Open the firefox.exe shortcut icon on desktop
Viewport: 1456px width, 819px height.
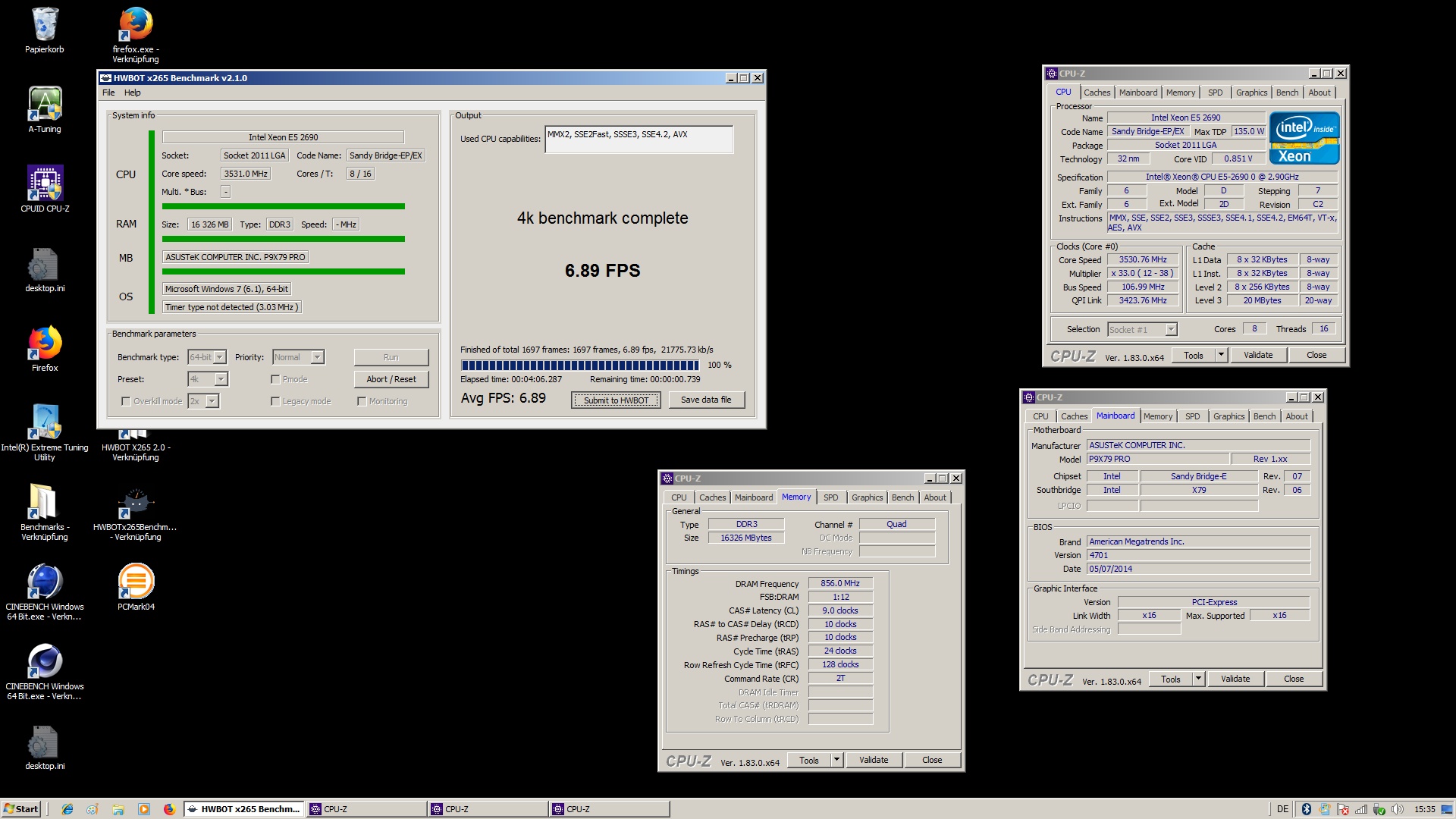point(136,34)
